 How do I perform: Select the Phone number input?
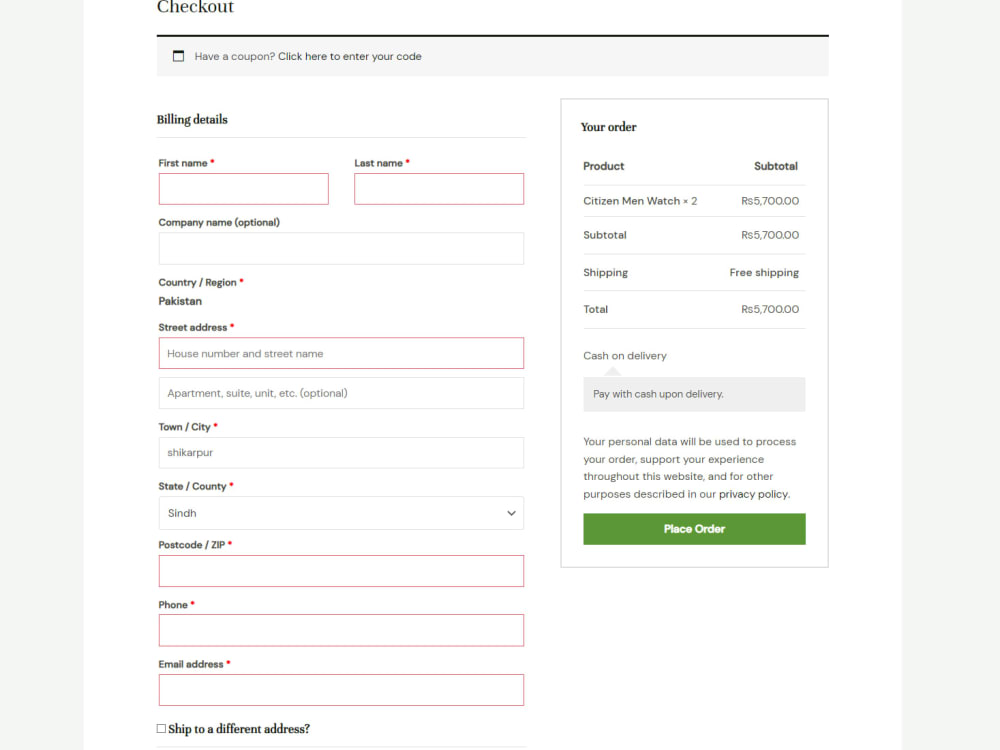[x=341, y=630]
